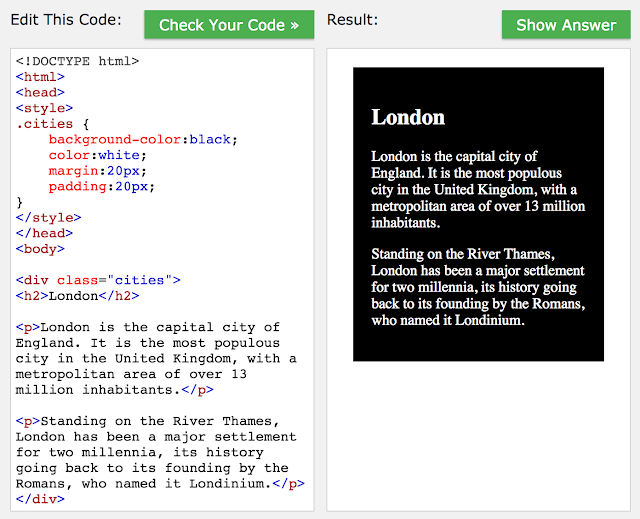This screenshot has width=640, height=519.
Task: Click the rendered paragraph about England's capital
Action: coord(474,189)
